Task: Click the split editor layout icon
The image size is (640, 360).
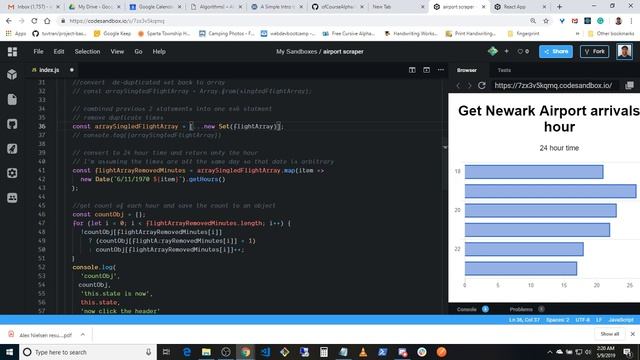Action: coord(412,70)
